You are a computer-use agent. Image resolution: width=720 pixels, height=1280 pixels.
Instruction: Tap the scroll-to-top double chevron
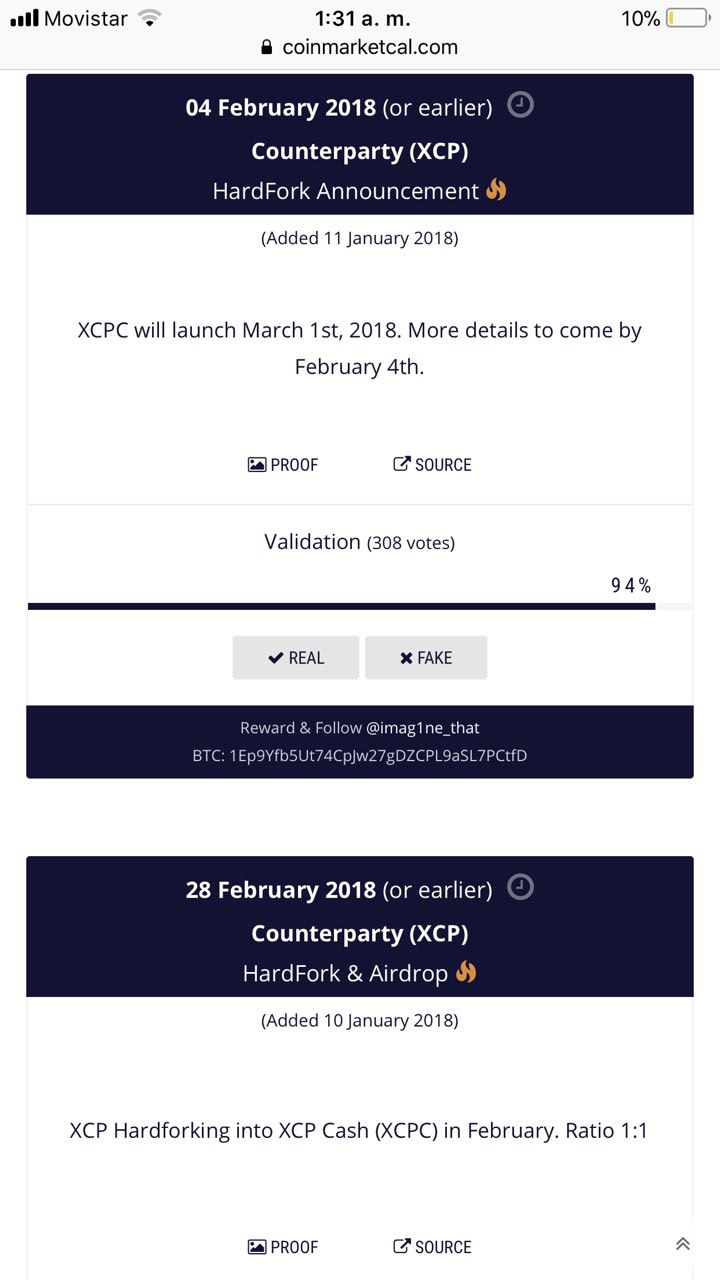tap(682, 1244)
